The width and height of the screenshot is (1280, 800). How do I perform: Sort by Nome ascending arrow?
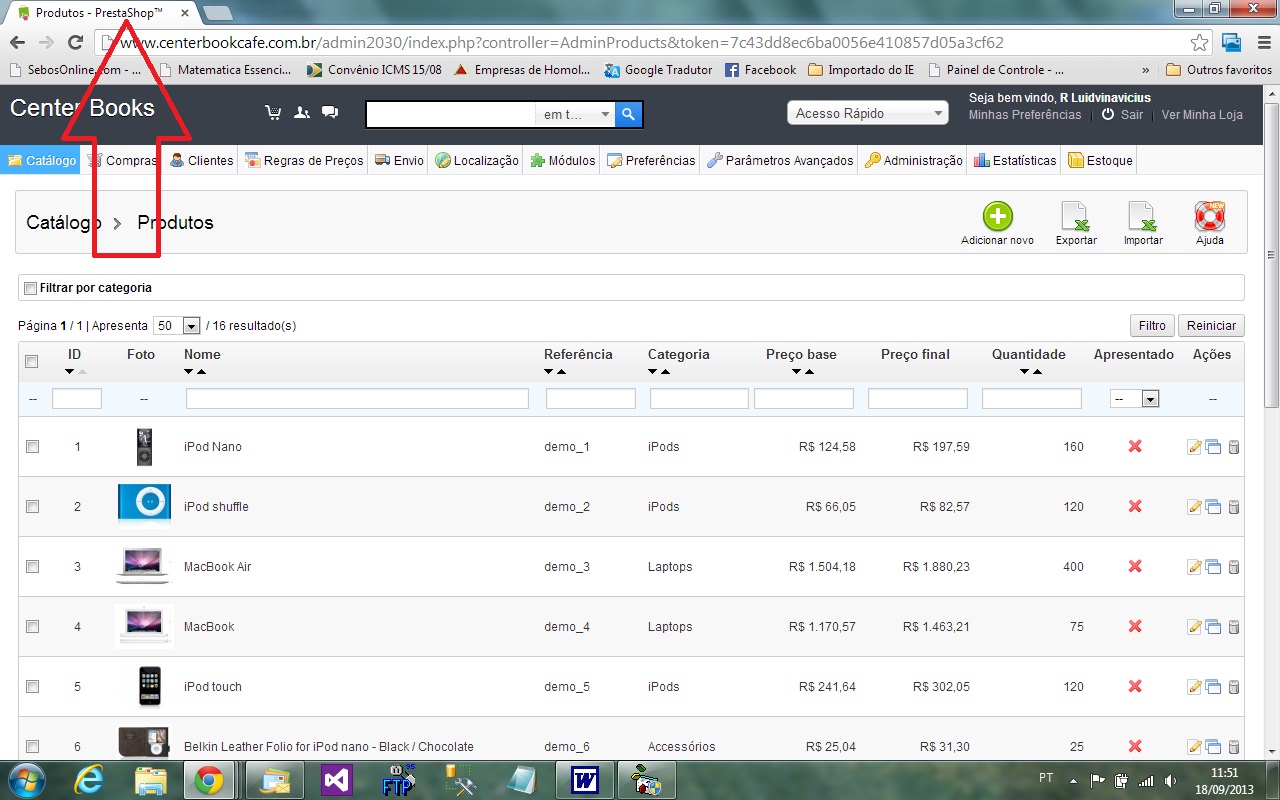(x=201, y=372)
